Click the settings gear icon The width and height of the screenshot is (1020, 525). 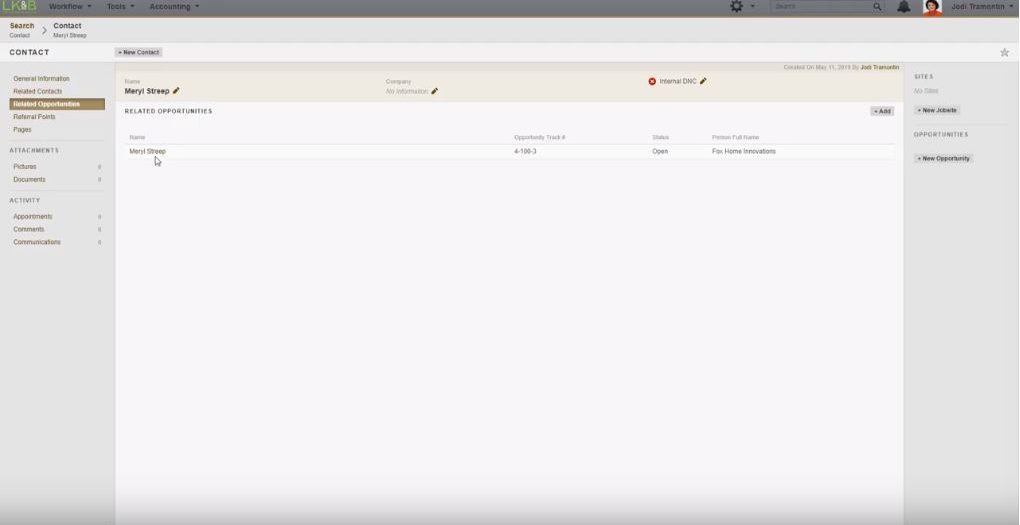point(737,7)
